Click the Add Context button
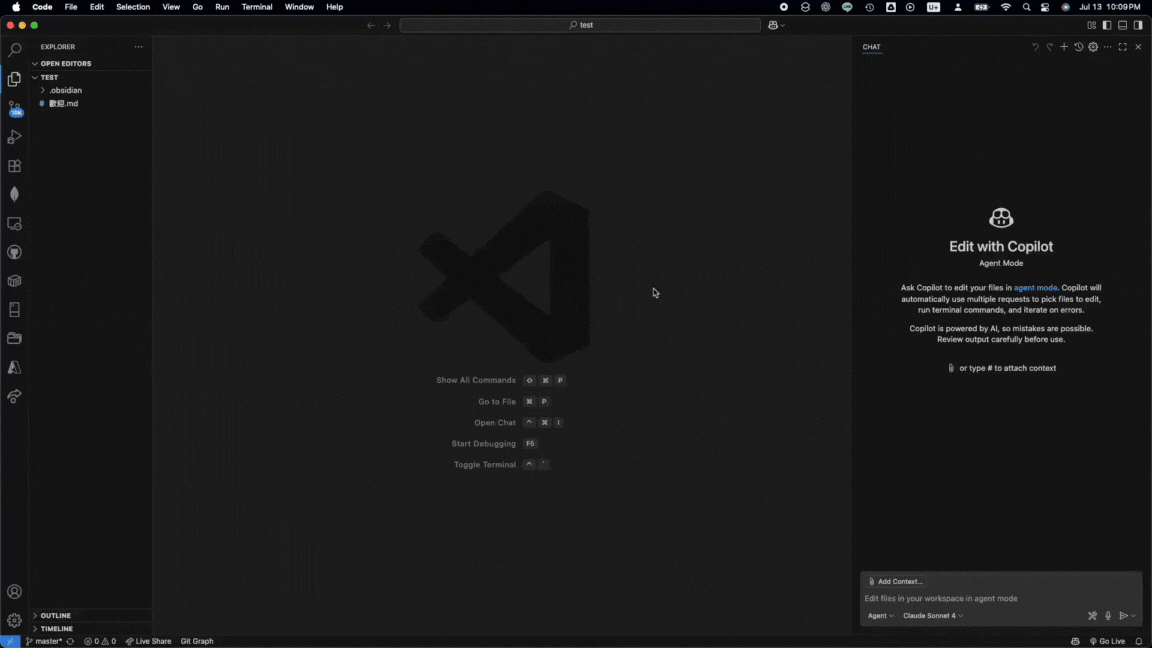Viewport: 1152px width, 648px height. point(896,581)
